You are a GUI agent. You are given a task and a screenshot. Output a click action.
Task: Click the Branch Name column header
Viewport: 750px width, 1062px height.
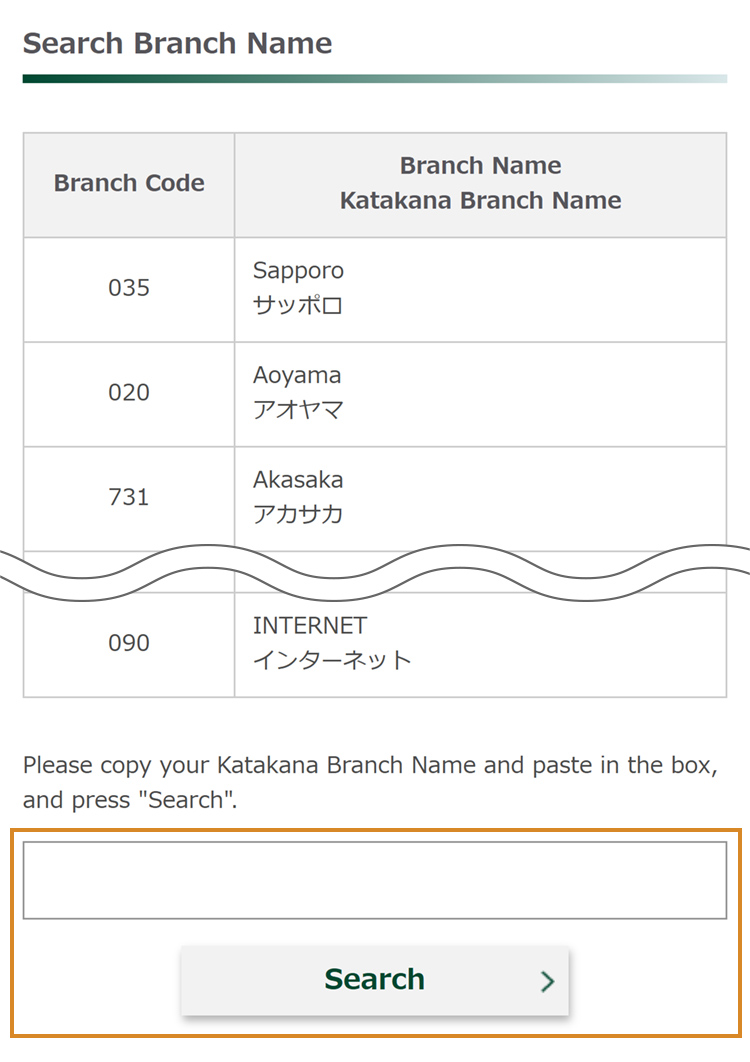click(x=480, y=166)
